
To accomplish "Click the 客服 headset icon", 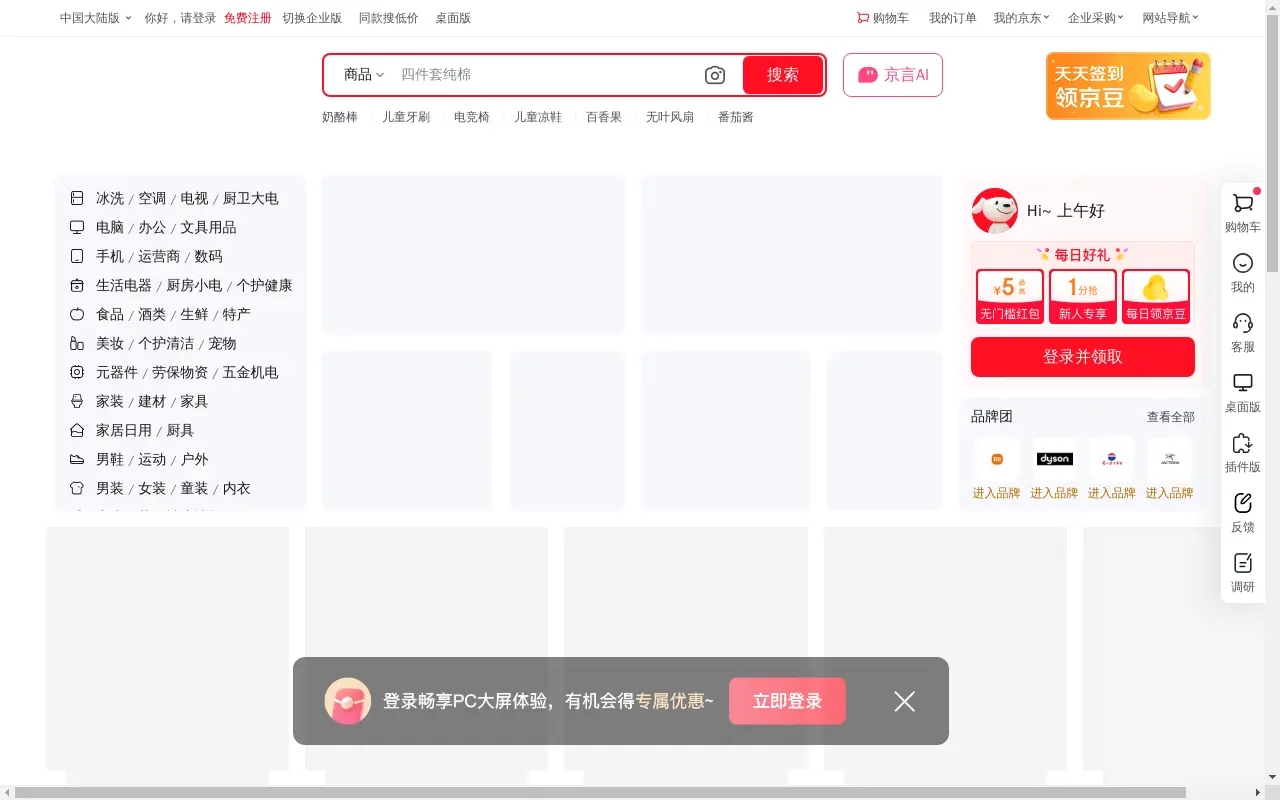I will (x=1243, y=323).
